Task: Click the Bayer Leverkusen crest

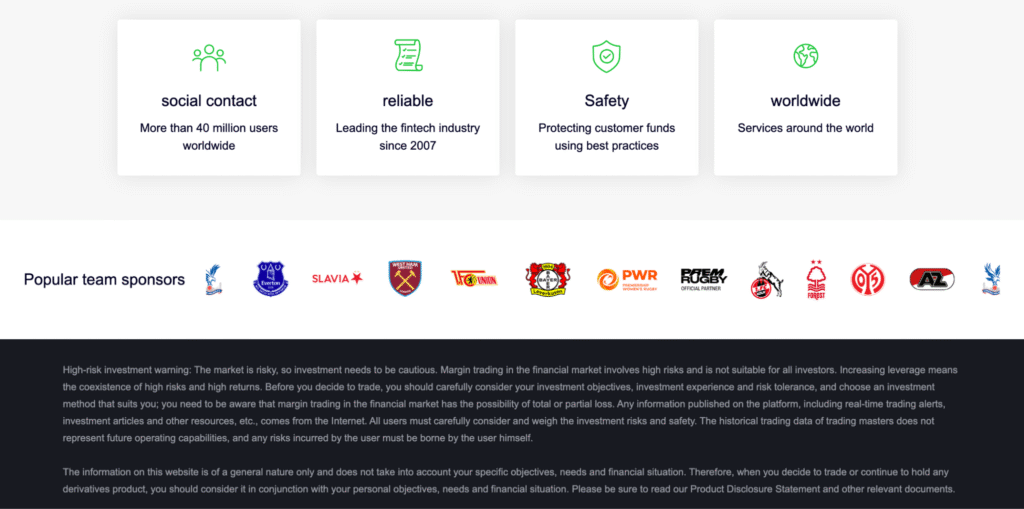Action: tap(548, 279)
